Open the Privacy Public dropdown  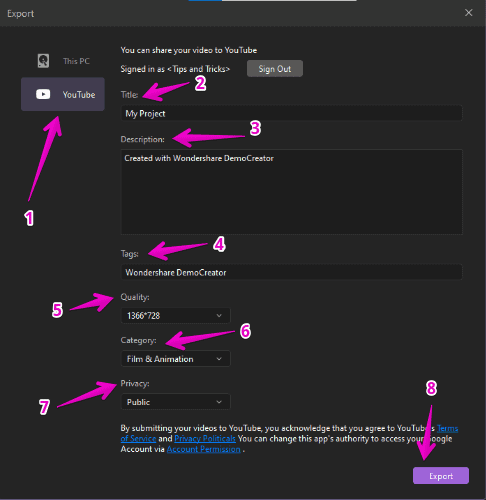175,402
